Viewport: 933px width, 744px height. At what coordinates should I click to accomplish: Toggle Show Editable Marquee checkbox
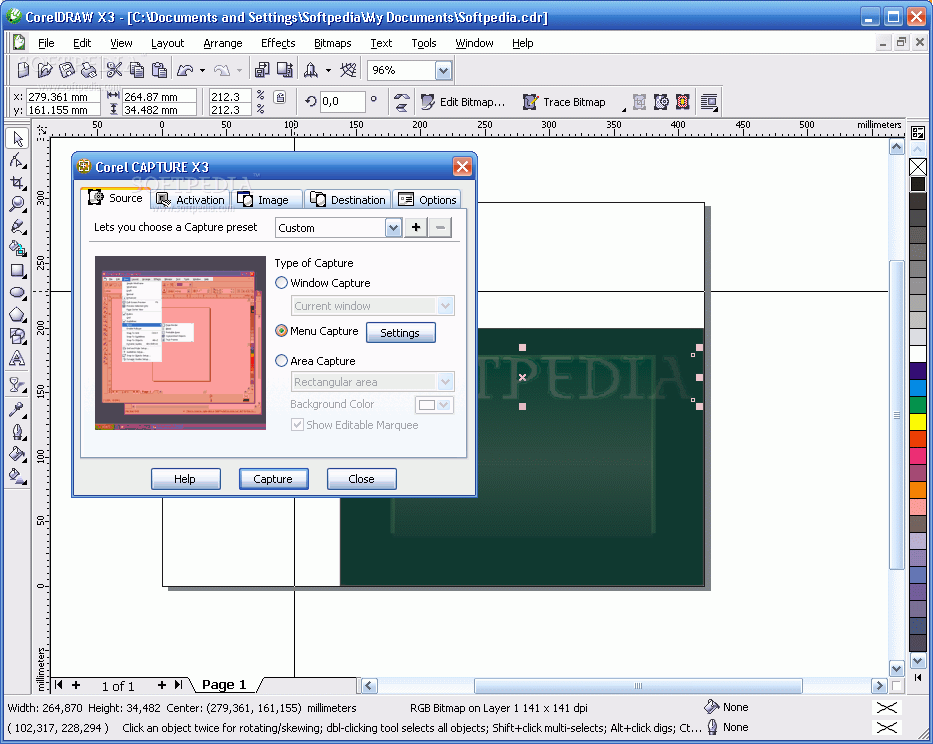297,425
